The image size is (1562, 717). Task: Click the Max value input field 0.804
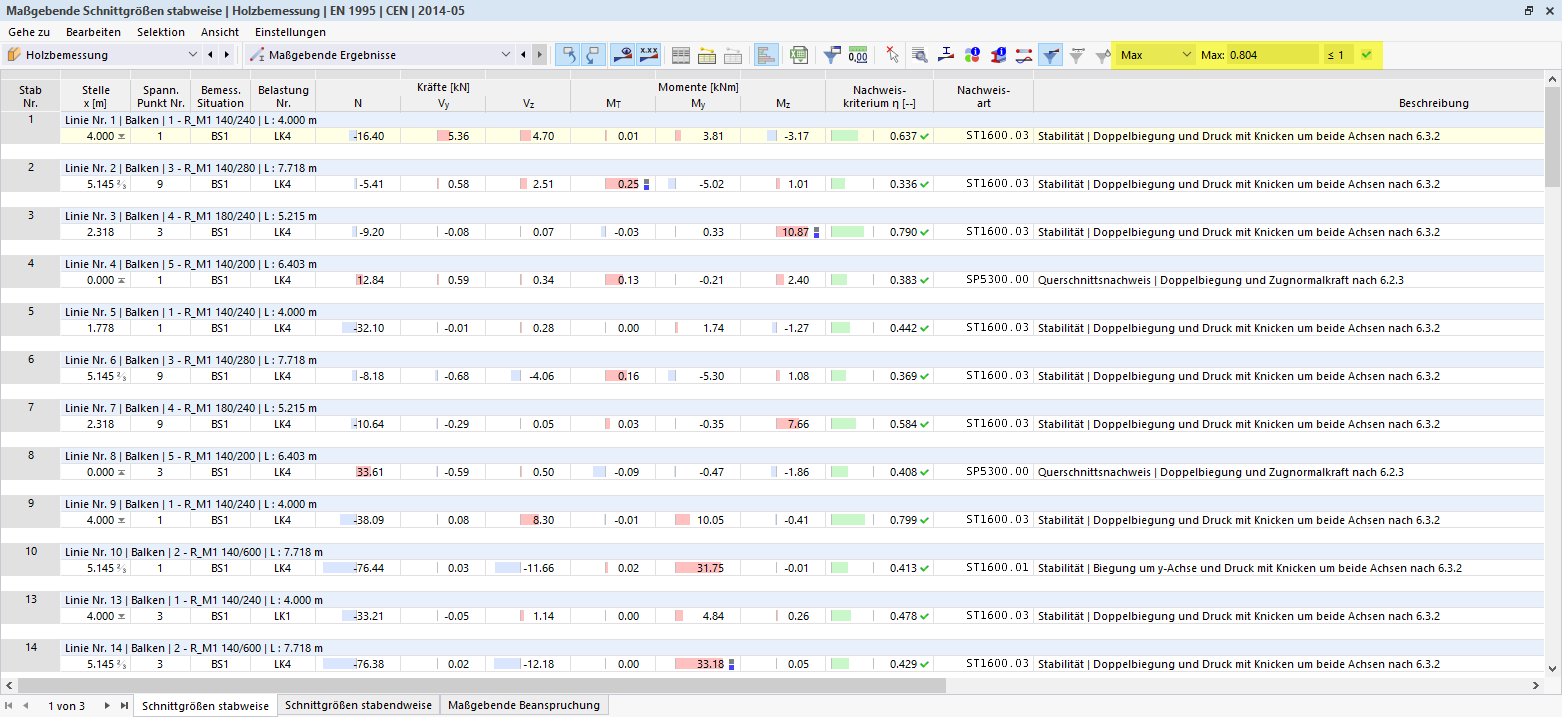pyautogui.click(x=1273, y=55)
